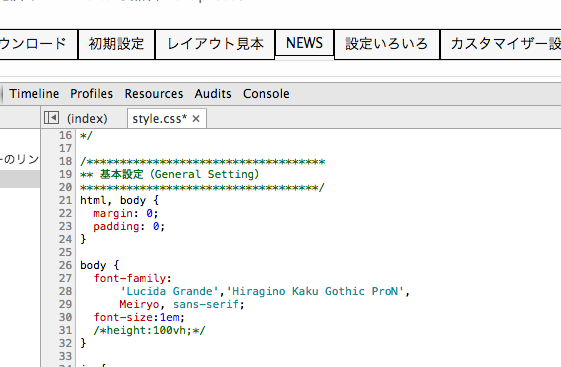This screenshot has width=561, height=367.
Task: Open the 設定いろいろ navigation item
Action: pos(386,44)
